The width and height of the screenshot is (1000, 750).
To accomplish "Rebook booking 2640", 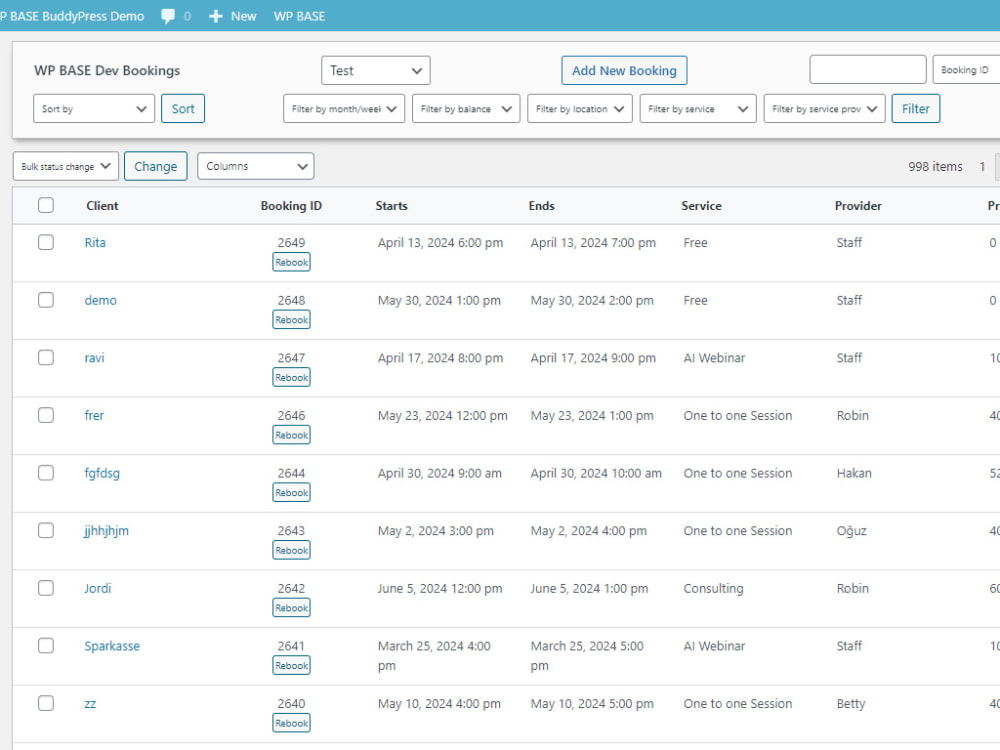I will (x=291, y=723).
